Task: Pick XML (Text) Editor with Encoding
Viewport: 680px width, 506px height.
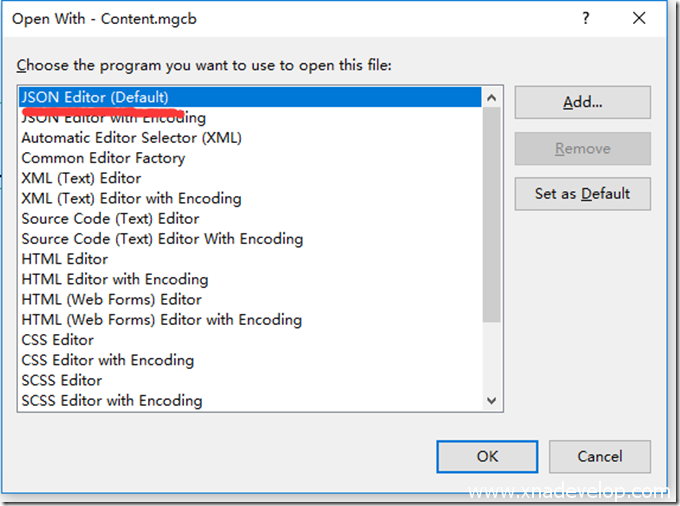Action: tap(131, 198)
